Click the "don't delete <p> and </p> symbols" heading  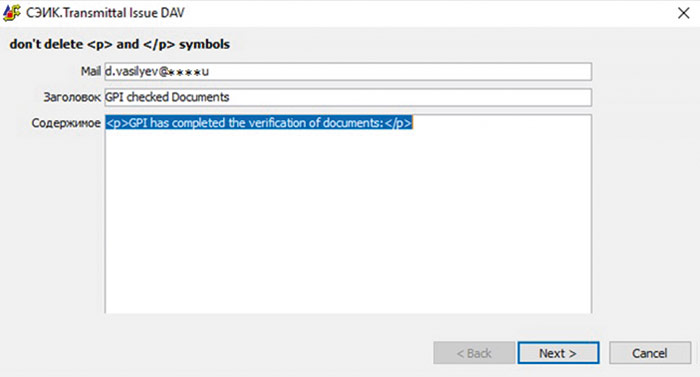tap(120, 44)
